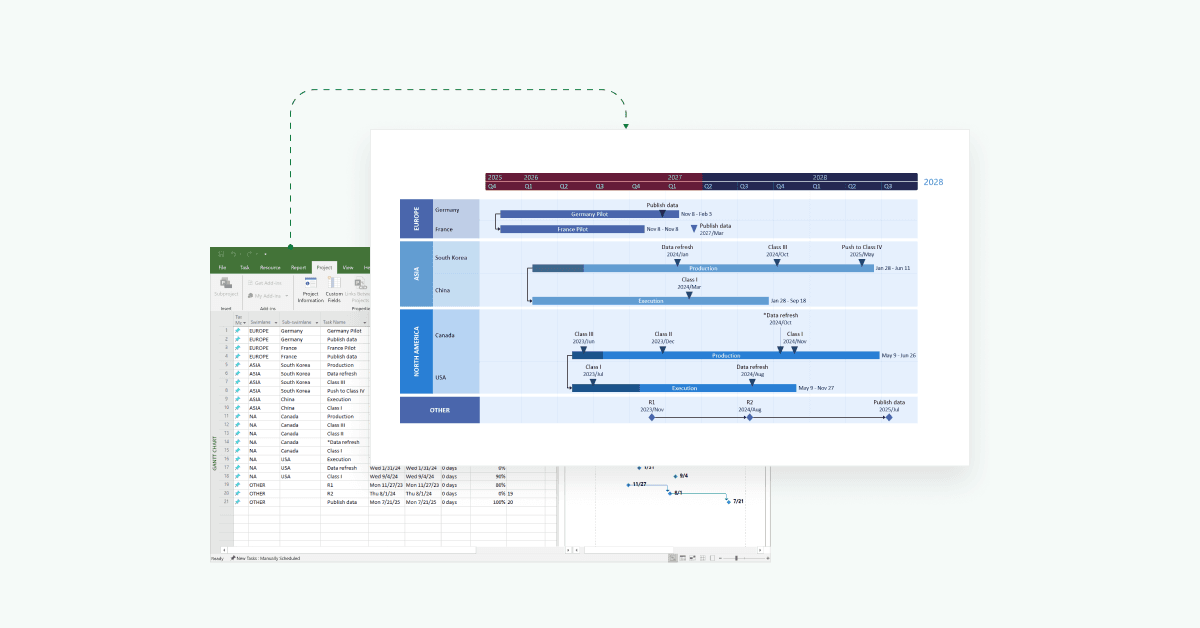This screenshot has height=628, width=1200.
Task: Open the Sub-swimlane column filter dropdown
Action: coord(316,322)
